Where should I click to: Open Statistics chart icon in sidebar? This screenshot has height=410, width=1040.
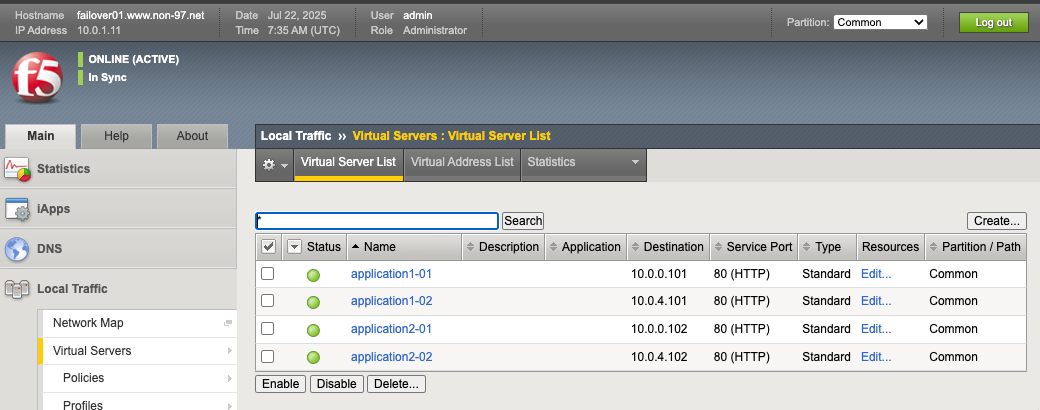(x=18, y=169)
